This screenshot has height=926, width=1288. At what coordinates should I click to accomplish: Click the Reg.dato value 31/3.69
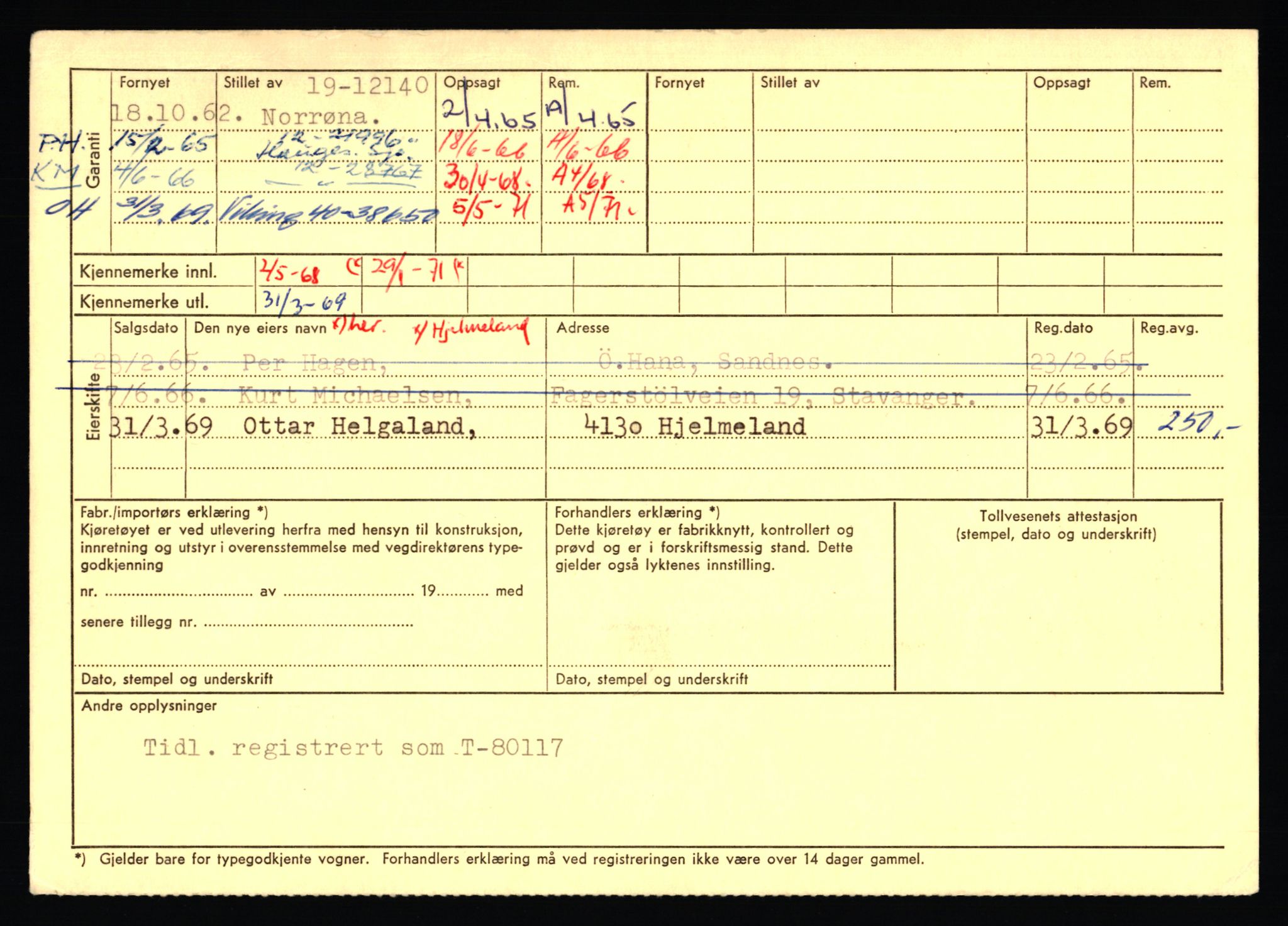pos(1082,427)
